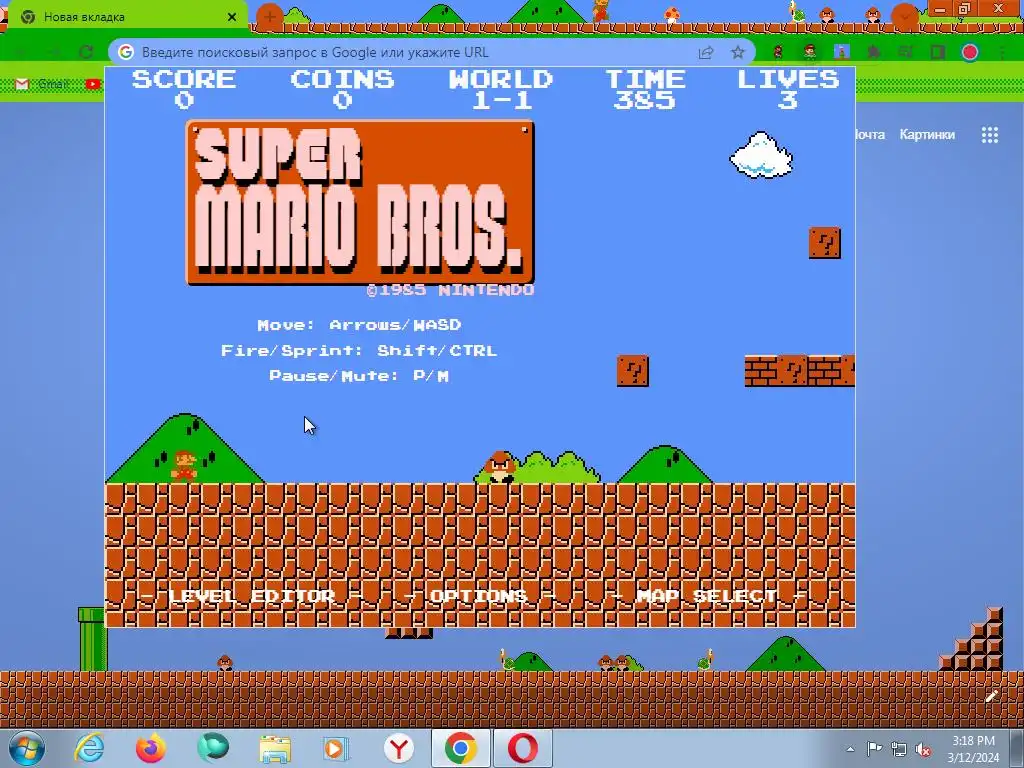Viewport: 1024px width, 768px height.
Task: Open the Level Editor menu option
Action: point(251,596)
